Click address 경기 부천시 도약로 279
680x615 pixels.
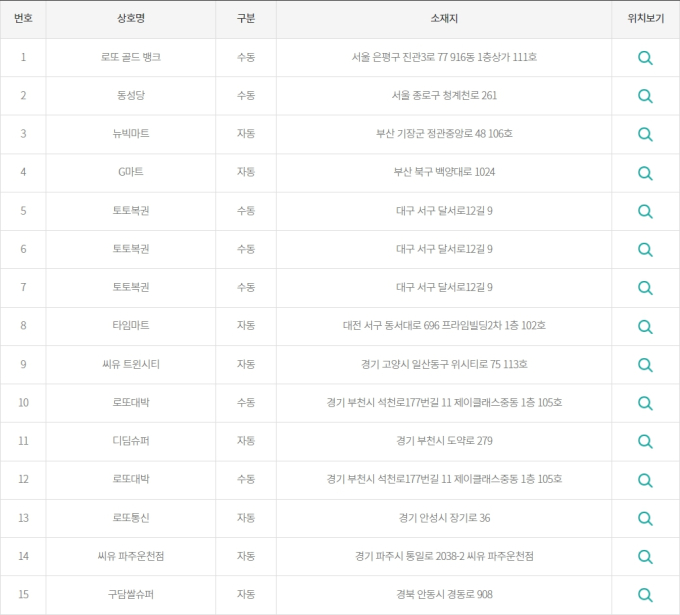444,440
